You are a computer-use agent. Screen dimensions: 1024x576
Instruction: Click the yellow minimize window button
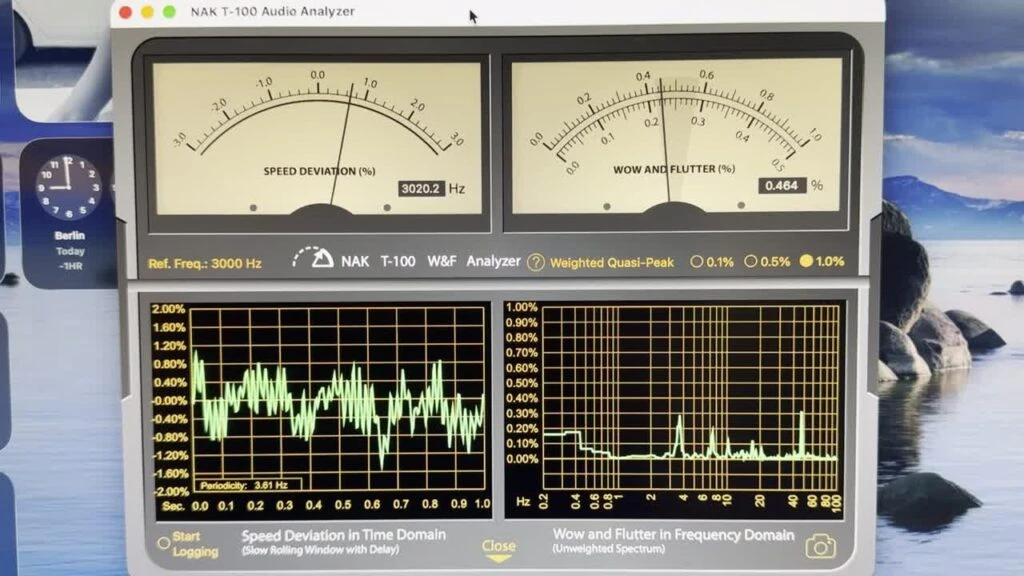click(148, 12)
